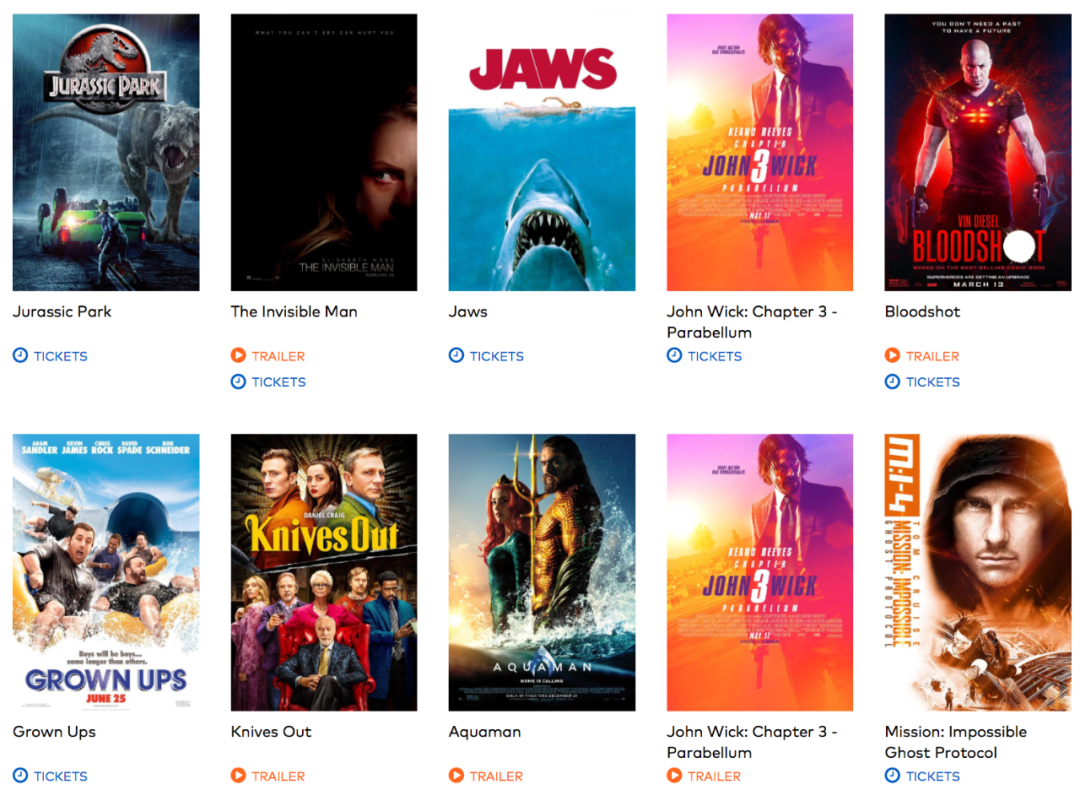This screenshot has width=1080, height=790.
Task: Click the clock icon for Mission: Impossible tickets
Action: coord(892,776)
